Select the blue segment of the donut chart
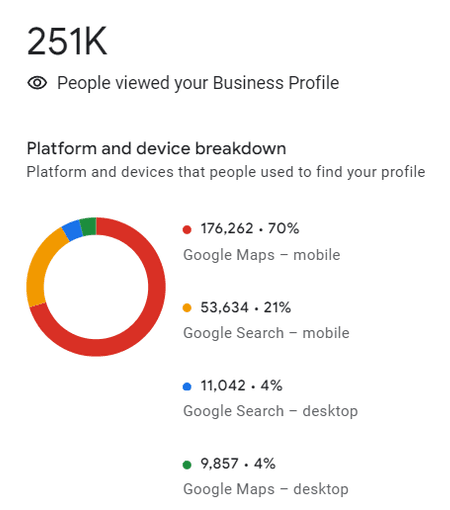Viewport: 450px width, 510px height. (x=73, y=230)
